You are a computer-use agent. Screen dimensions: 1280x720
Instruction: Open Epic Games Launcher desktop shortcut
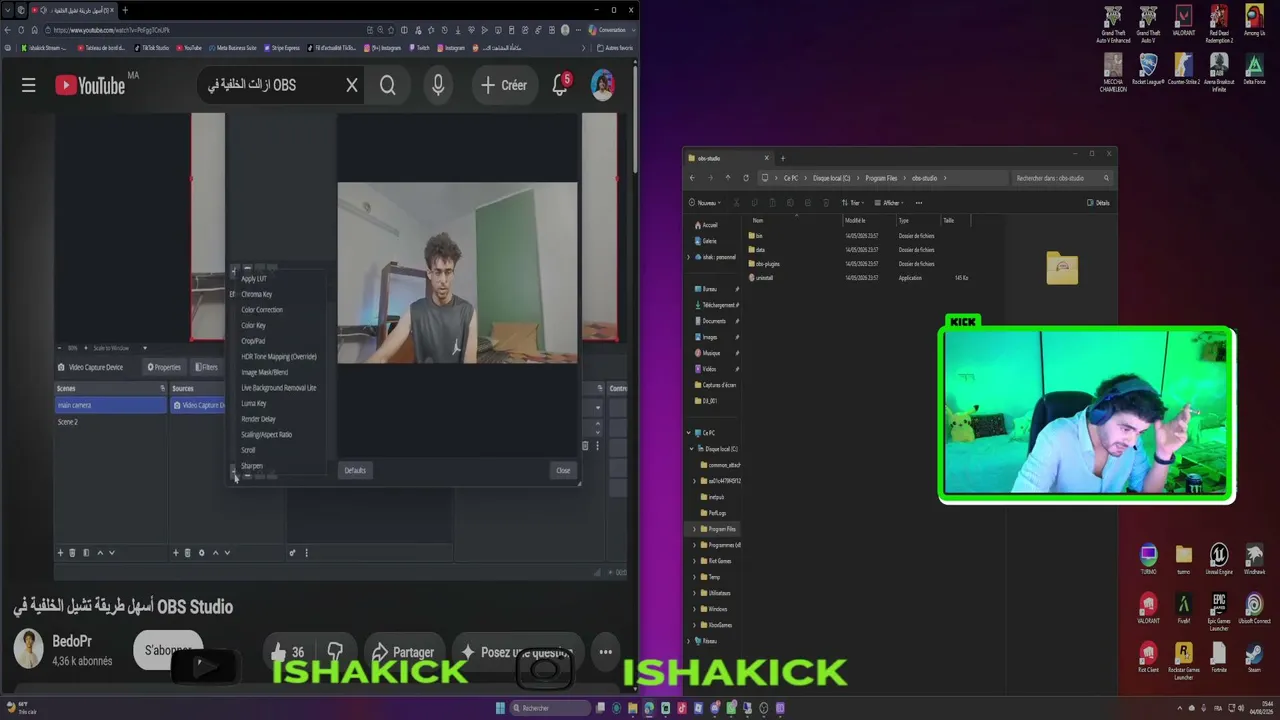tap(1219, 612)
